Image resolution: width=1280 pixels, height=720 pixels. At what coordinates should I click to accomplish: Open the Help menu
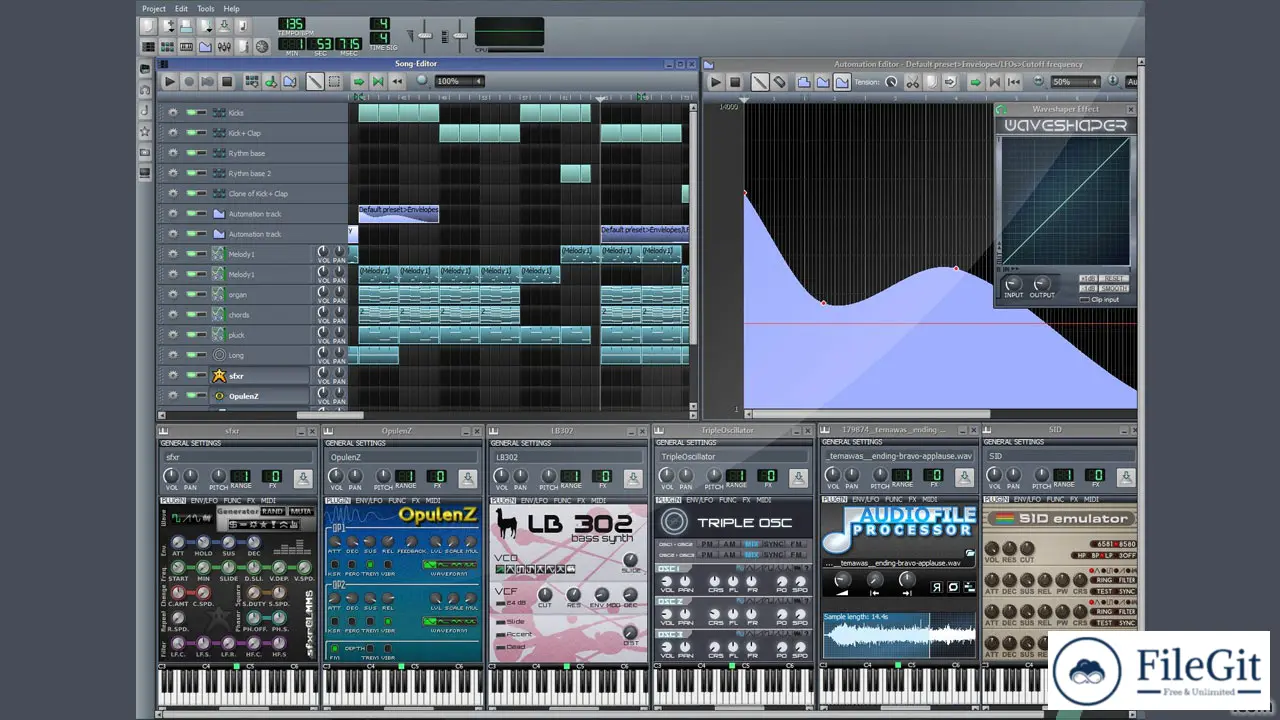(x=231, y=8)
